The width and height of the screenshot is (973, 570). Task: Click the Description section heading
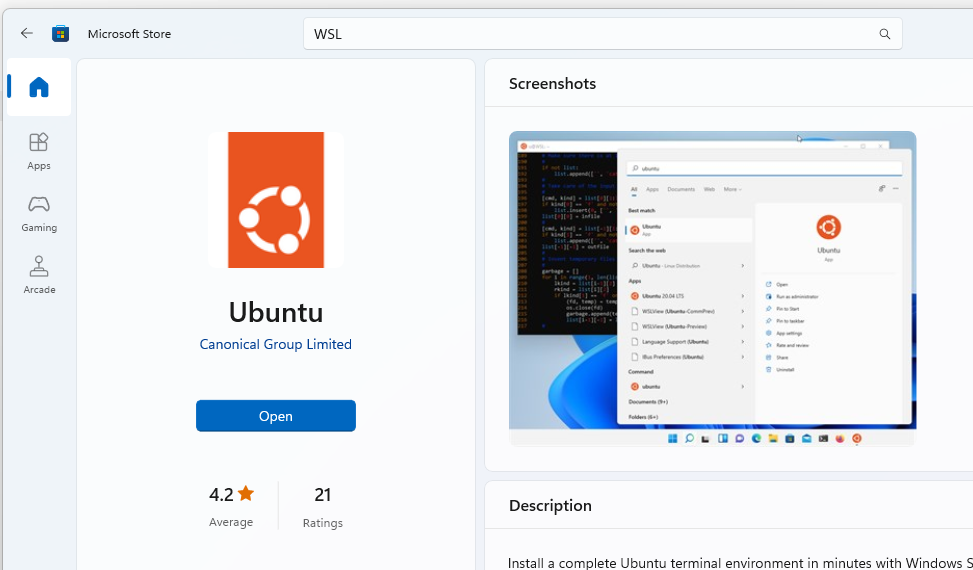point(550,505)
